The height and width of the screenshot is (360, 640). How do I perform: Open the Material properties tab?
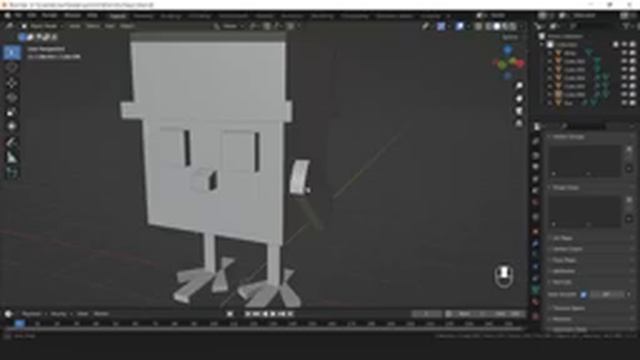tap(536, 302)
